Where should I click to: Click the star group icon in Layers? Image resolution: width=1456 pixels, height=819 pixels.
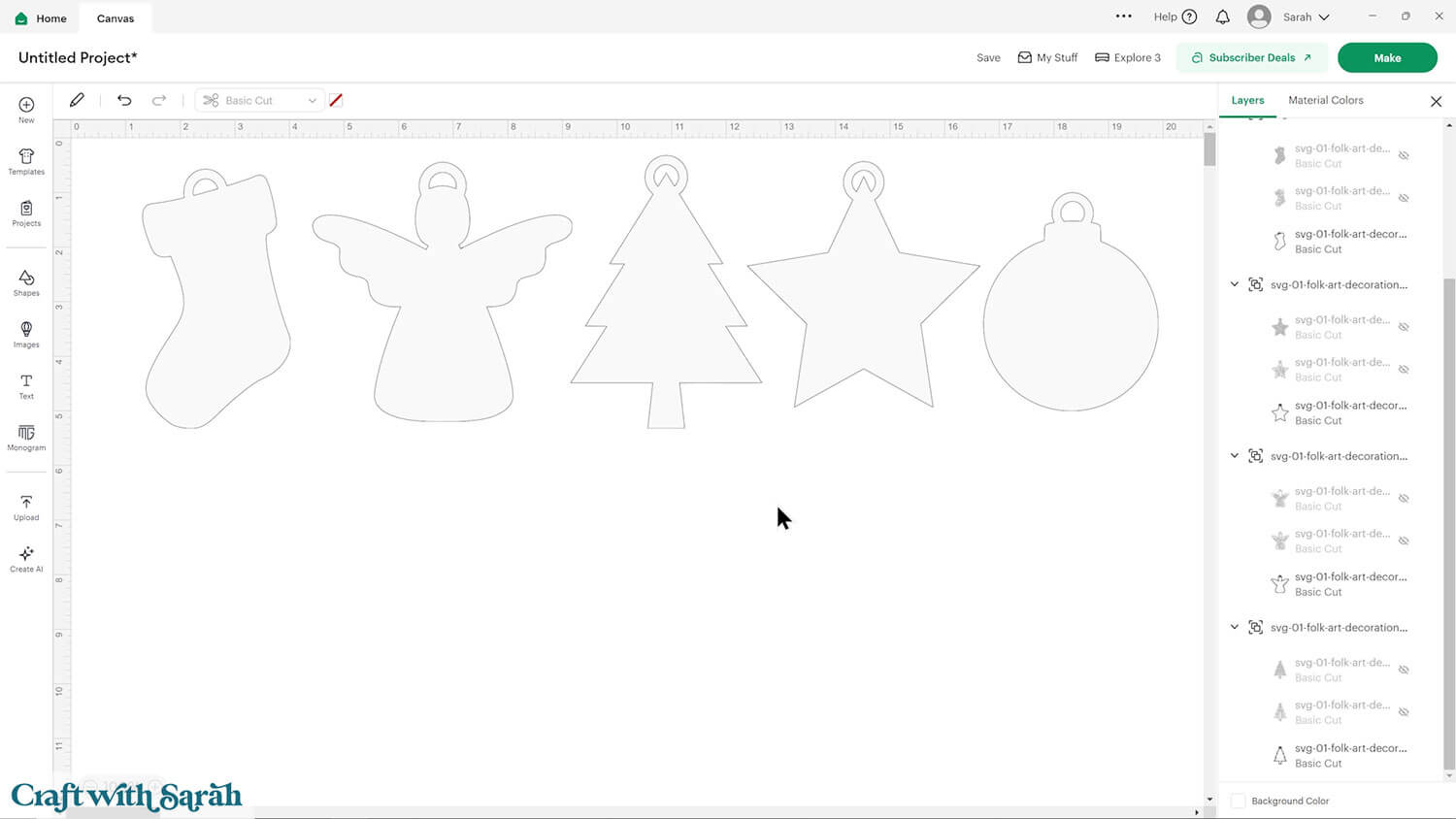1255,284
